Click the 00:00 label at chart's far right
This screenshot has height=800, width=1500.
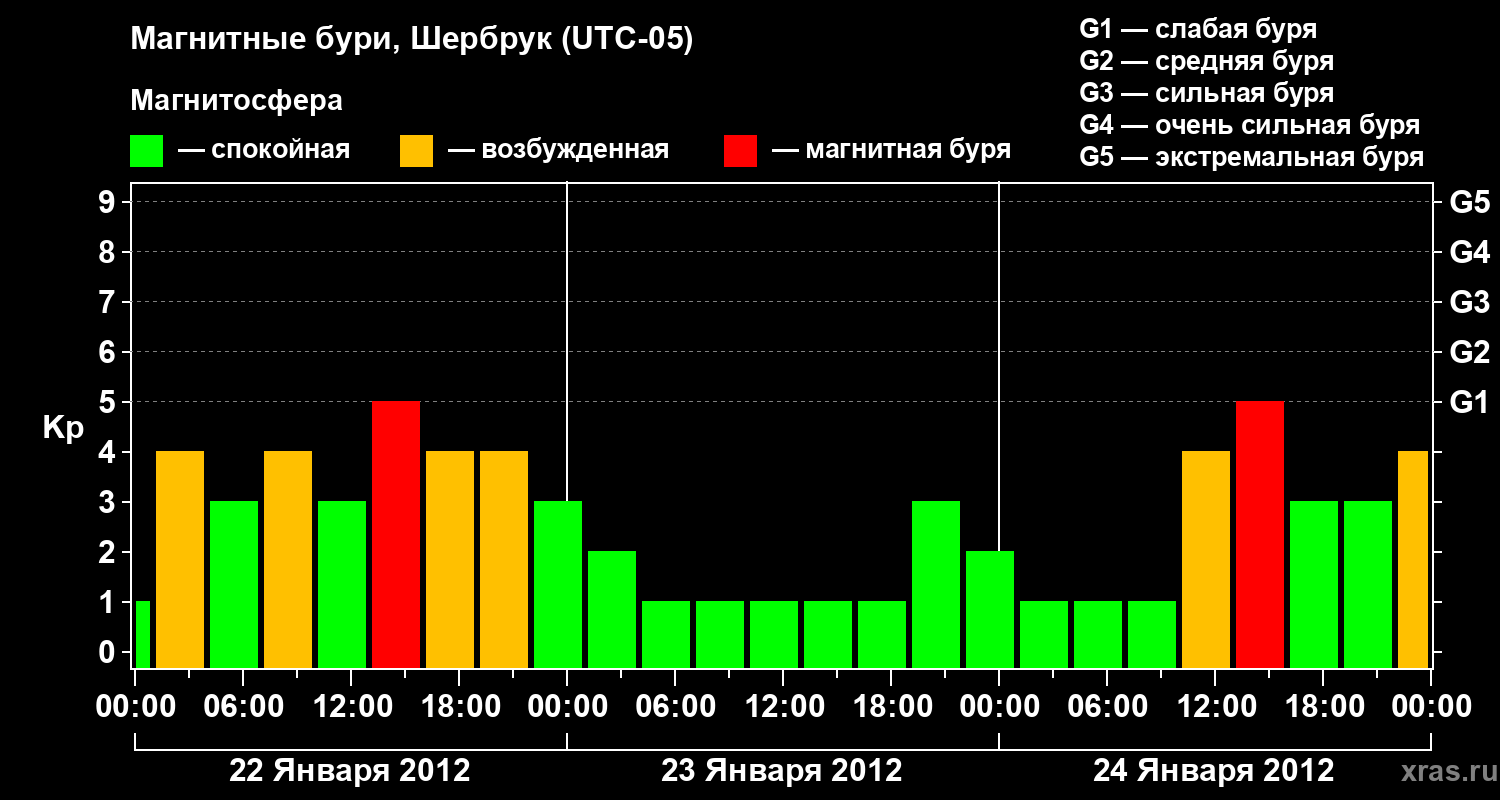1431,707
